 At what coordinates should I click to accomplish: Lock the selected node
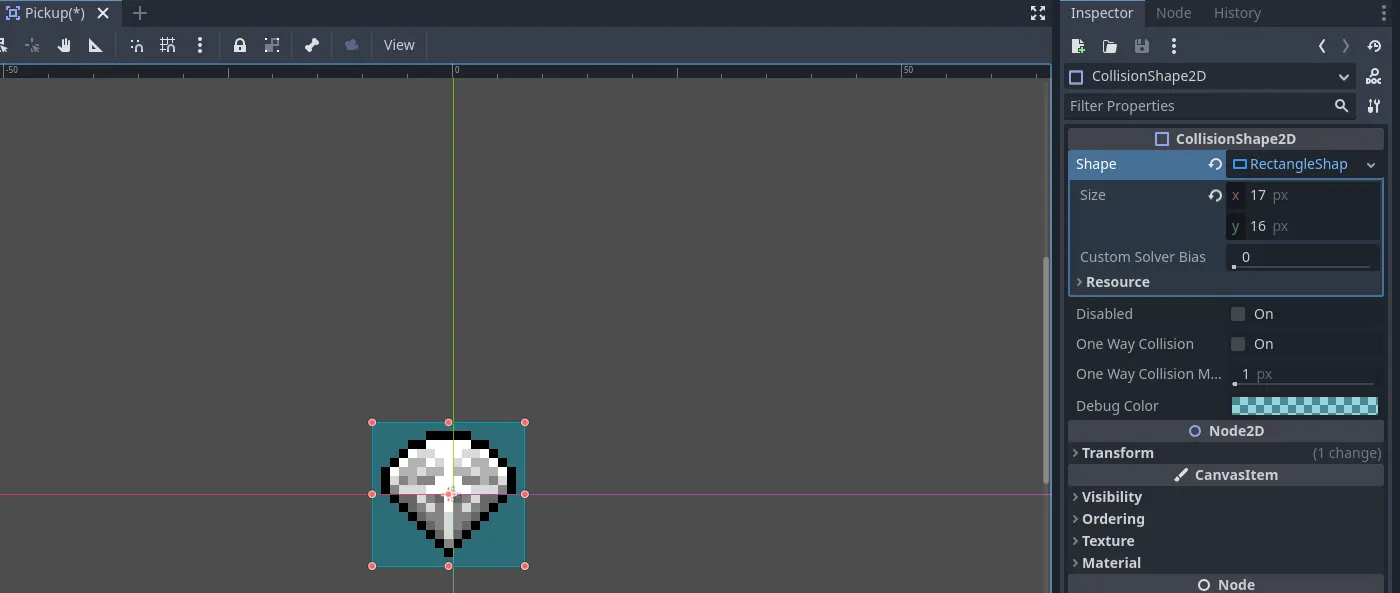pyautogui.click(x=240, y=45)
